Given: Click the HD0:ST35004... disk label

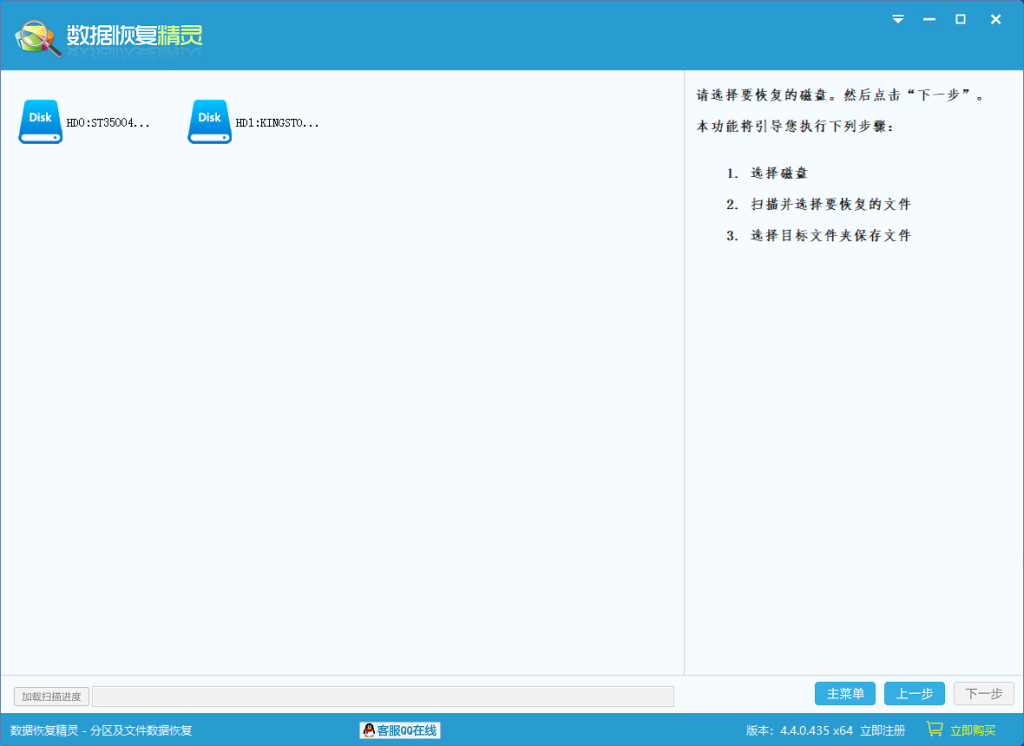Looking at the screenshot, I should tap(108, 123).
